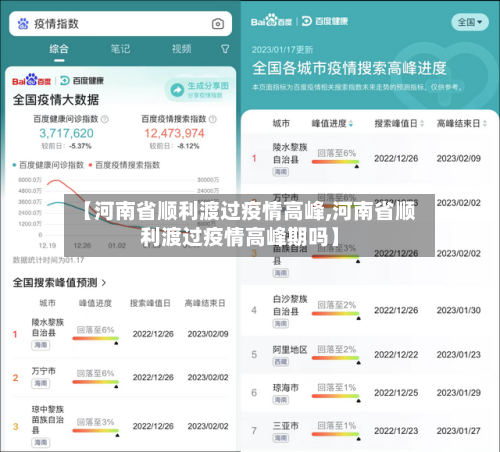Viewport: 500px width, 452px height.
Task: Sort by 高峰结束日 column in right table
Action: coord(462,124)
